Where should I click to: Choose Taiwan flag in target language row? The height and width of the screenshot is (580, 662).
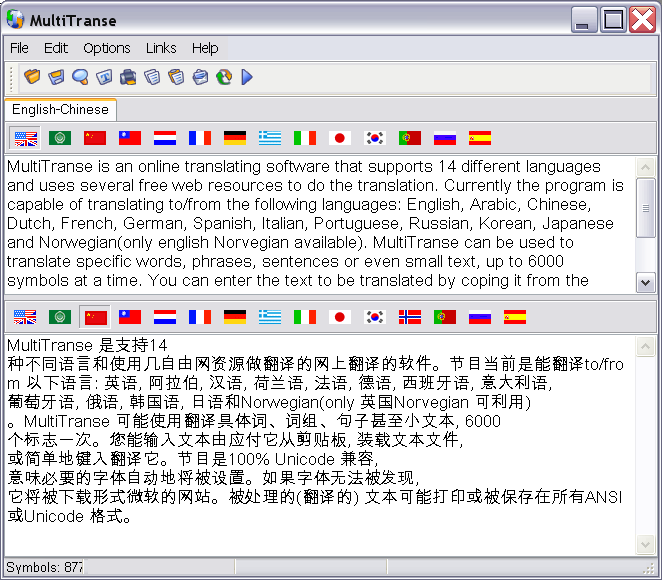coord(130,317)
